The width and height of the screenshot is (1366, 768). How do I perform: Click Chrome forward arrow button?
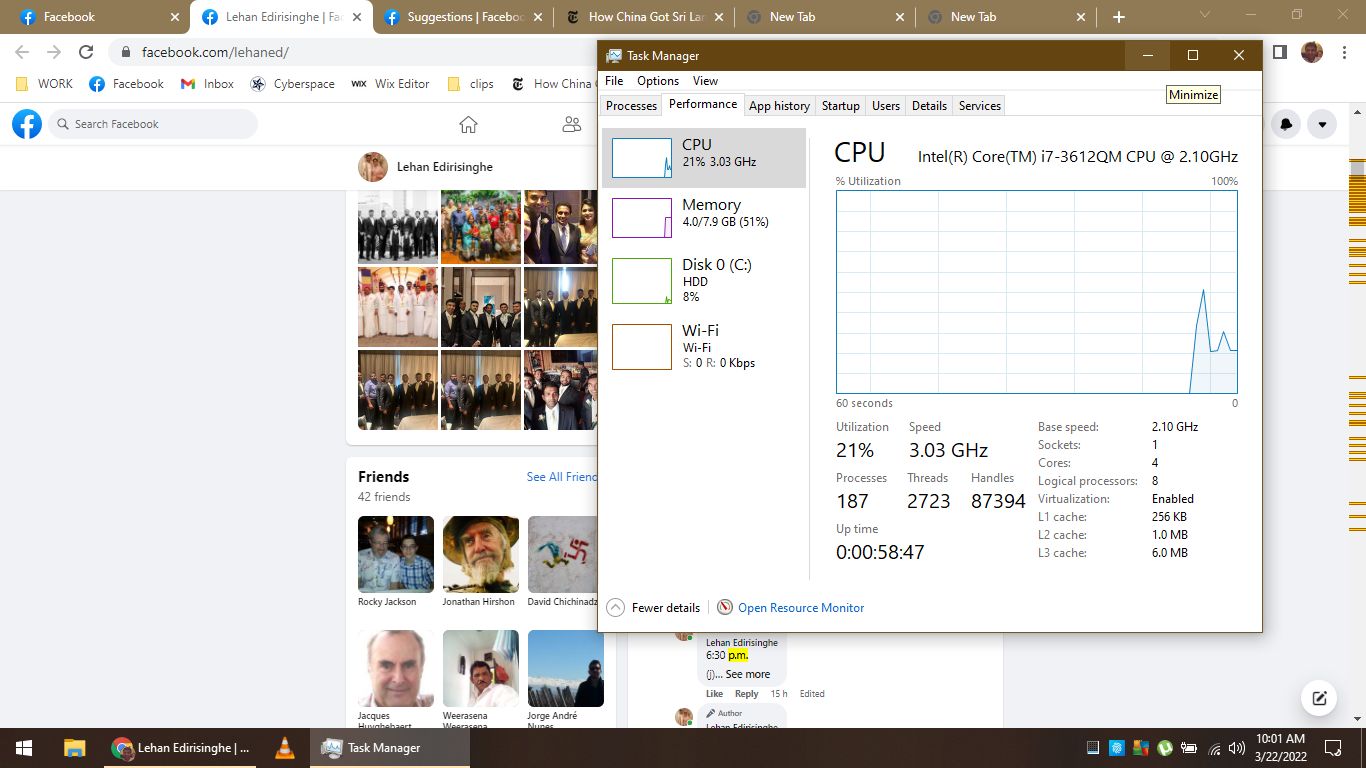coord(54,52)
